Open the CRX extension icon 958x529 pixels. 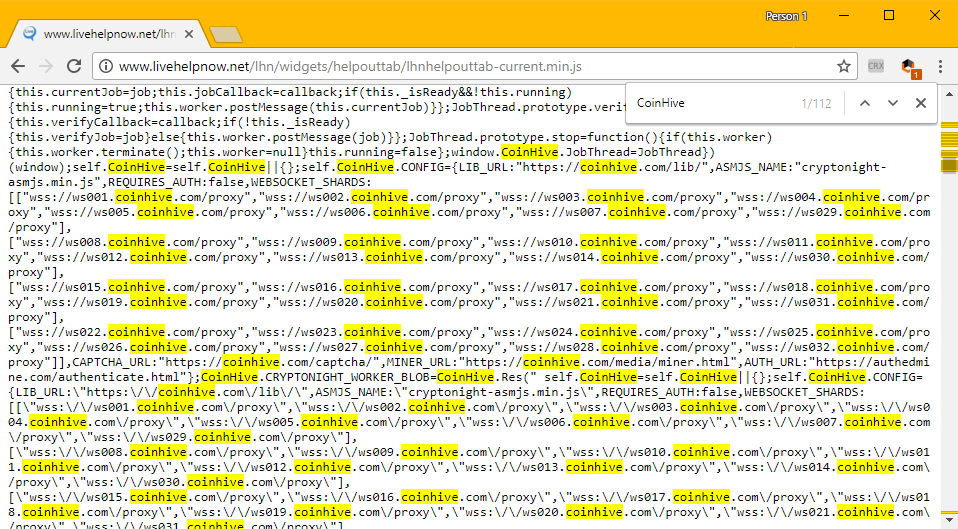tap(876, 66)
